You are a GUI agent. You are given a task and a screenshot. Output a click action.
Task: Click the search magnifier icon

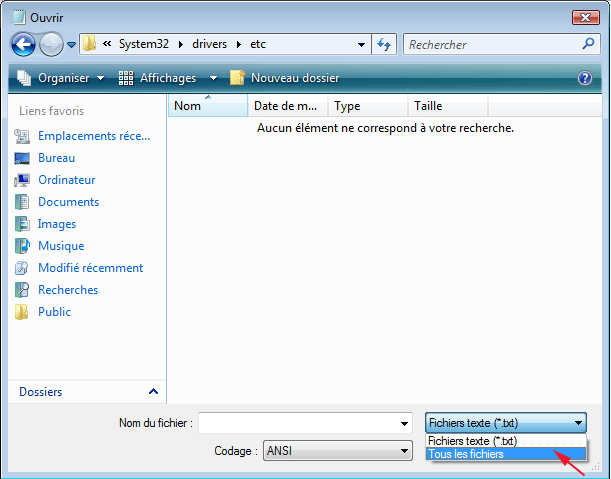pos(589,44)
